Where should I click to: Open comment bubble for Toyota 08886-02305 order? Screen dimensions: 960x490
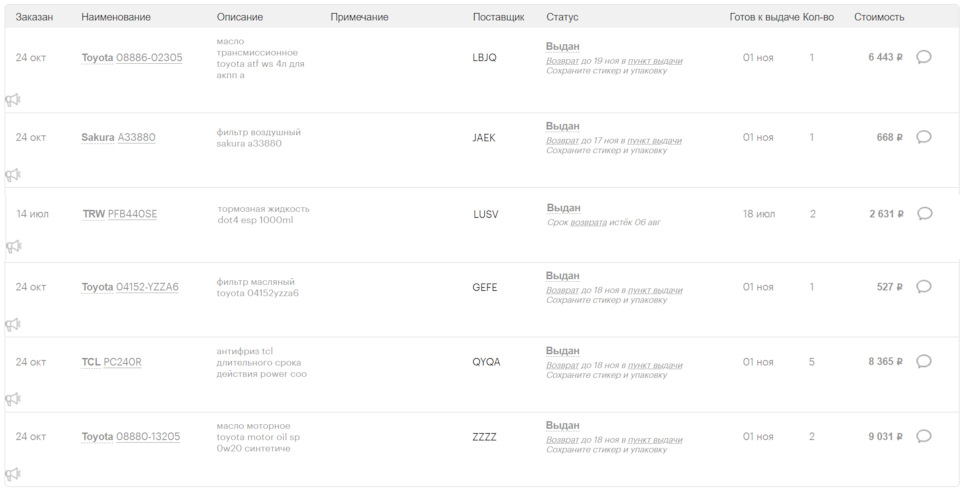[x=924, y=57]
